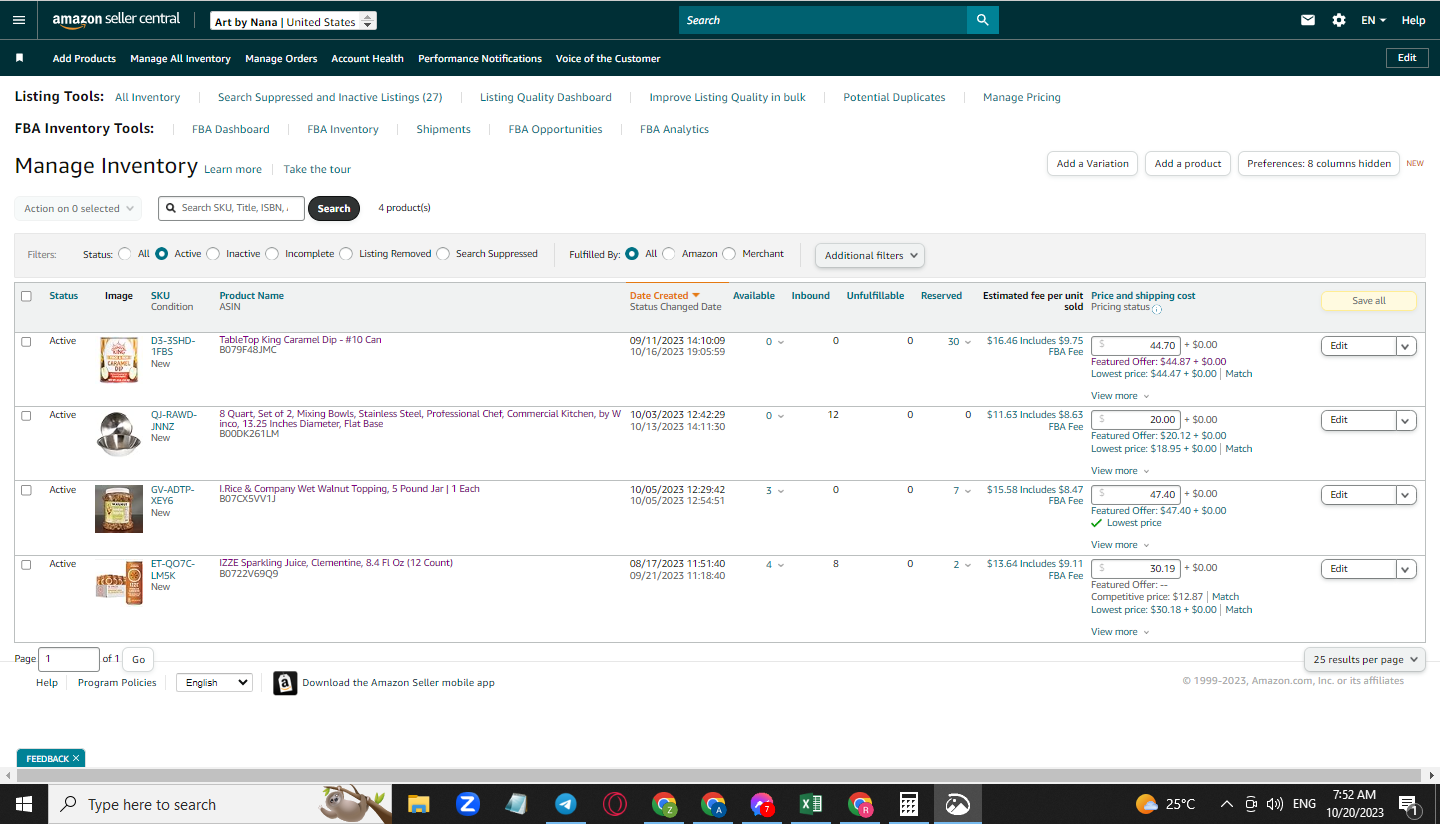Show hidden system tray icons
The height and width of the screenshot is (824, 1440).
(1226, 804)
